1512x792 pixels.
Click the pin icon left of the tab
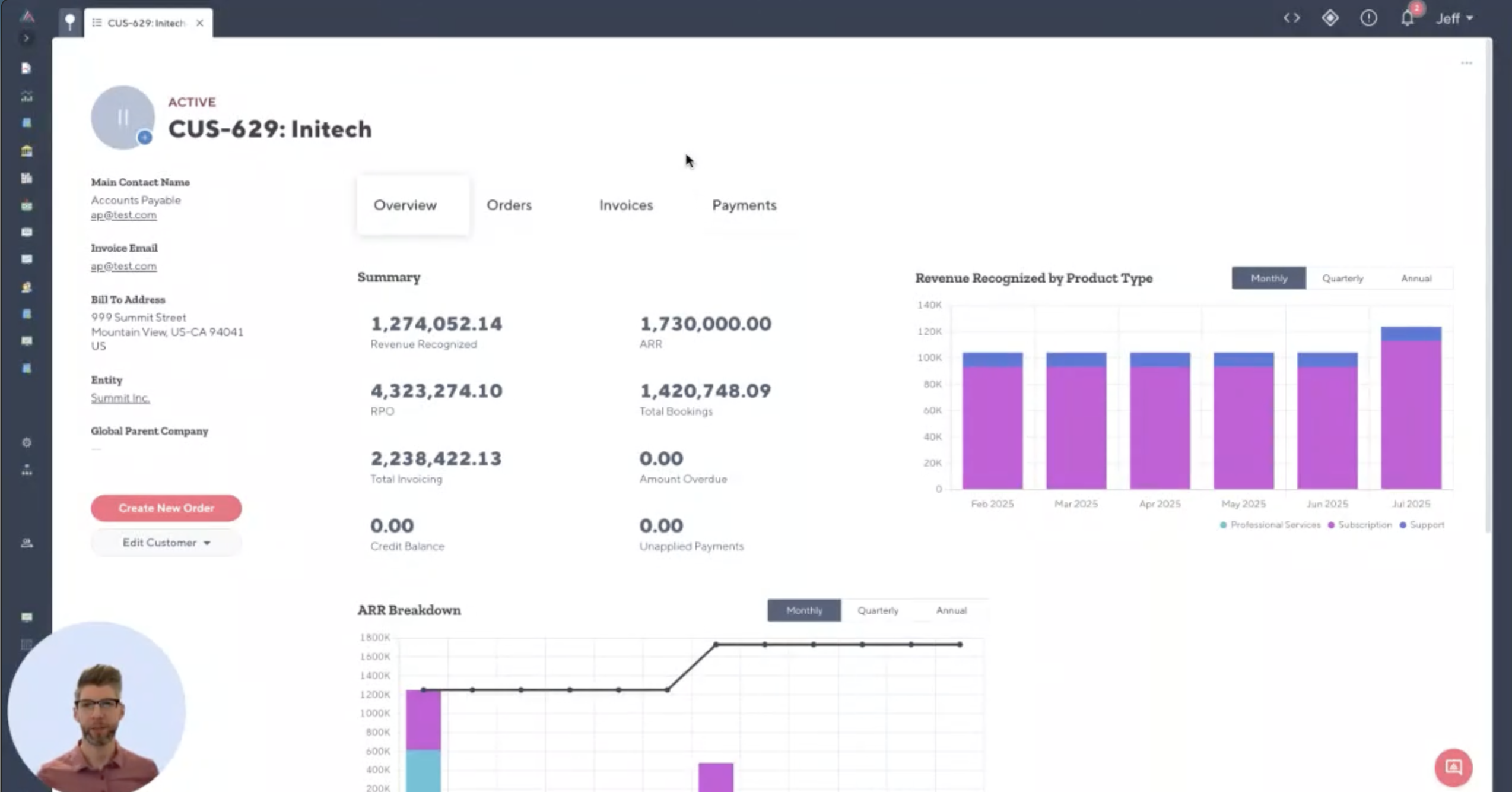pos(70,23)
